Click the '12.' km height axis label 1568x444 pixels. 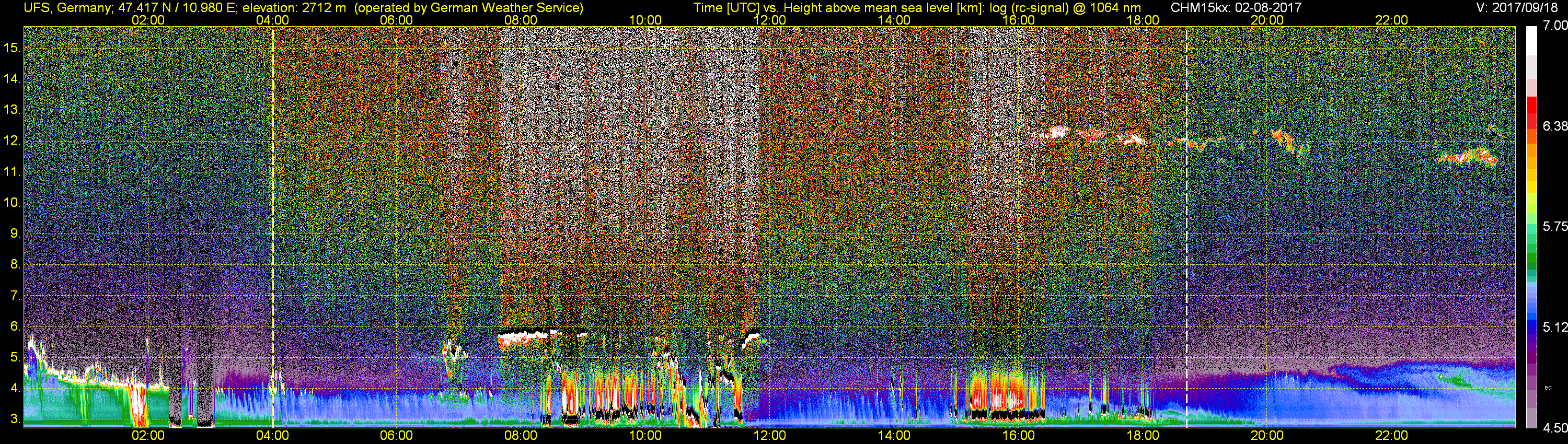(11, 141)
